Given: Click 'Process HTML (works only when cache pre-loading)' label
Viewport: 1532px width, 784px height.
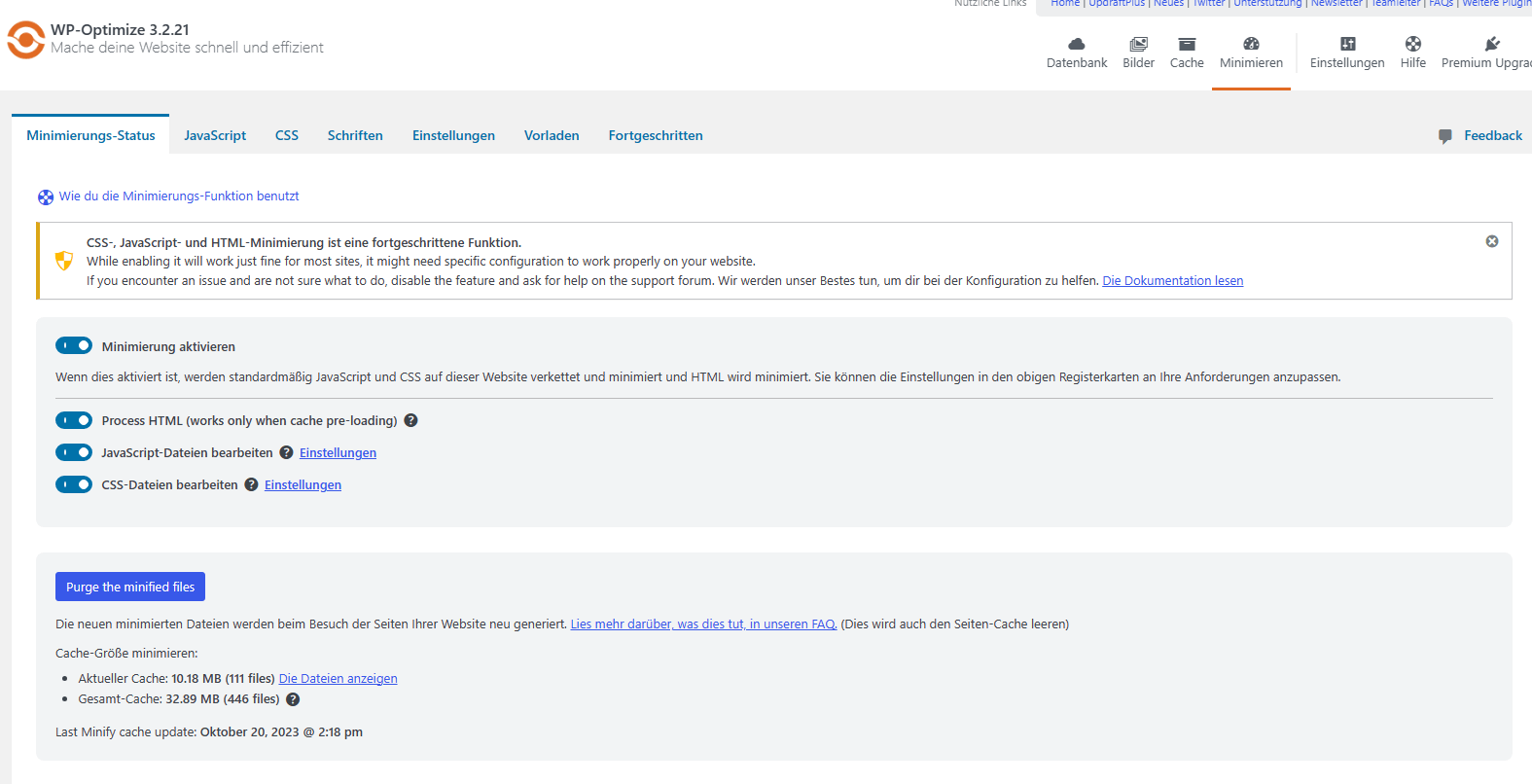Looking at the screenshot, I should pyautogui.click(x=249, y=421).
